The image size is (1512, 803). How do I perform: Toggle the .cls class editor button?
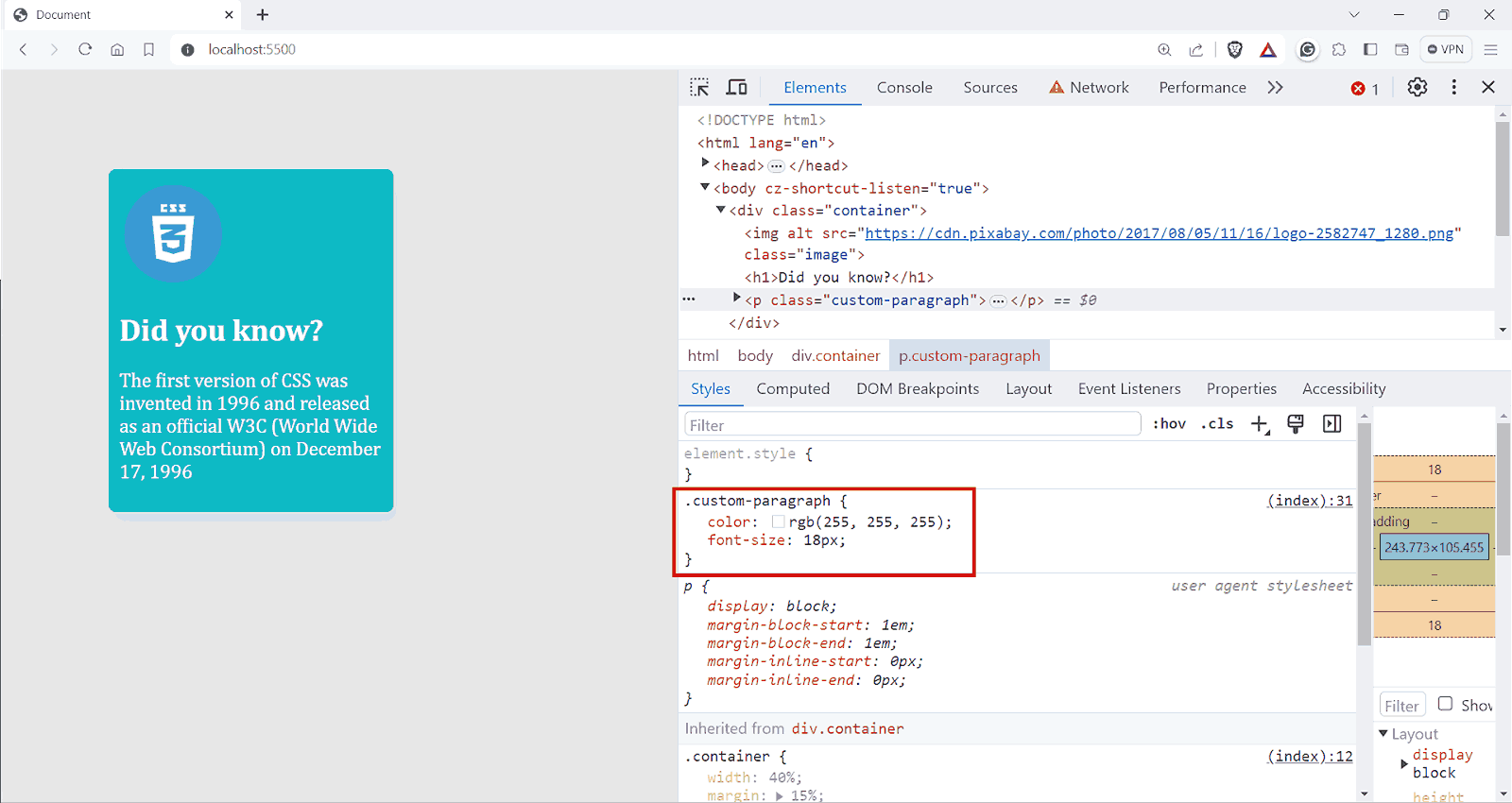[x=1217, y=424]
